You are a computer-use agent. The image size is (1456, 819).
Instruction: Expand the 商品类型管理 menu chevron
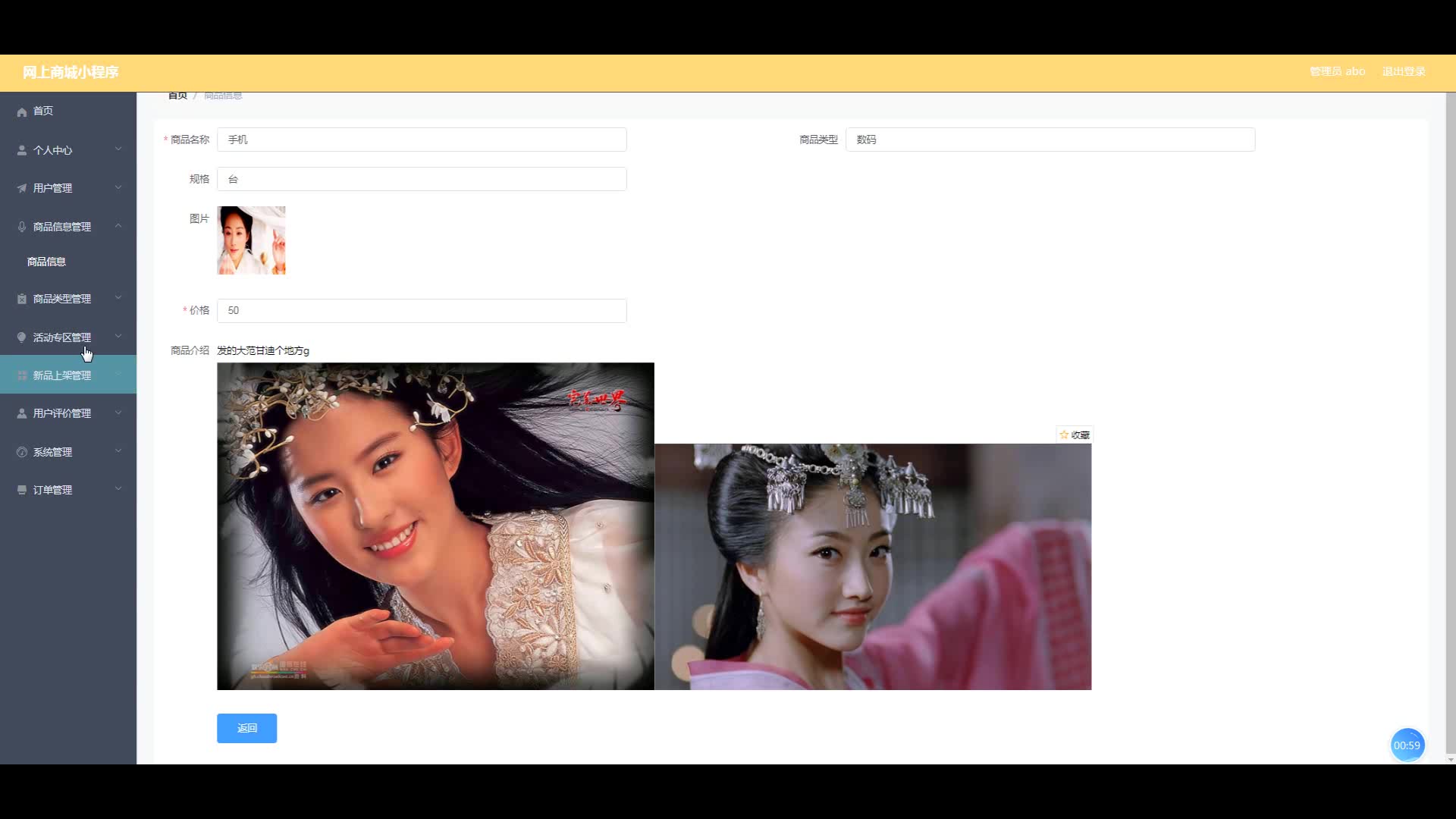point(118,298)
